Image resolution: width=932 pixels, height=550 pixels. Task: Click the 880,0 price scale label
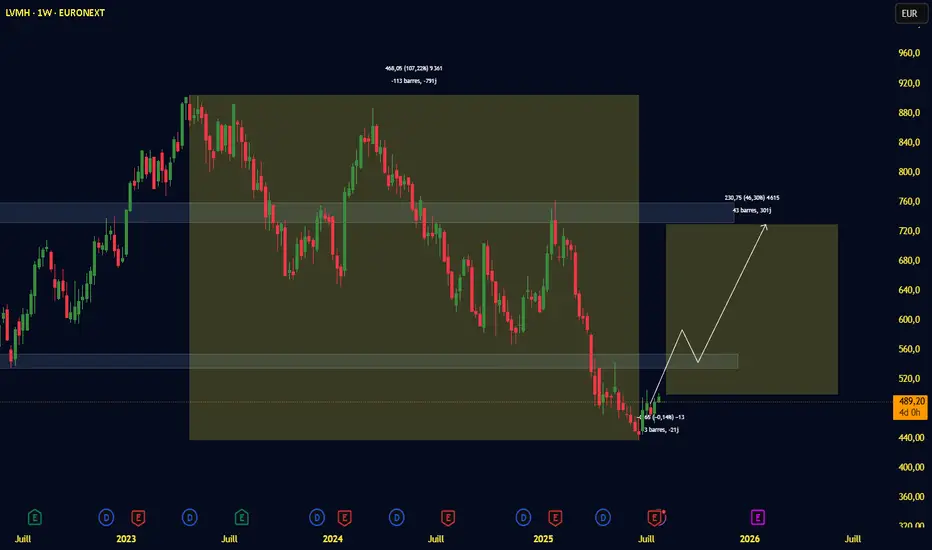coord(909,112)
